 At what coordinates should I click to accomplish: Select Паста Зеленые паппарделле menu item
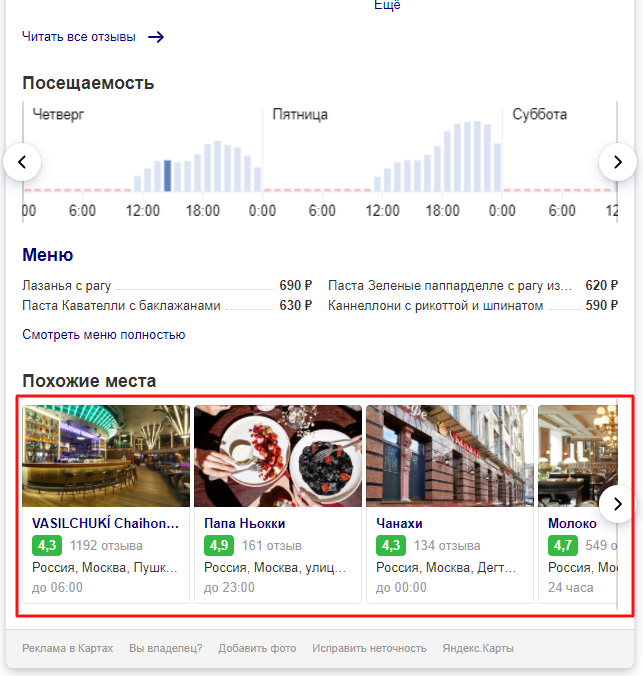(x=450, y=285)
